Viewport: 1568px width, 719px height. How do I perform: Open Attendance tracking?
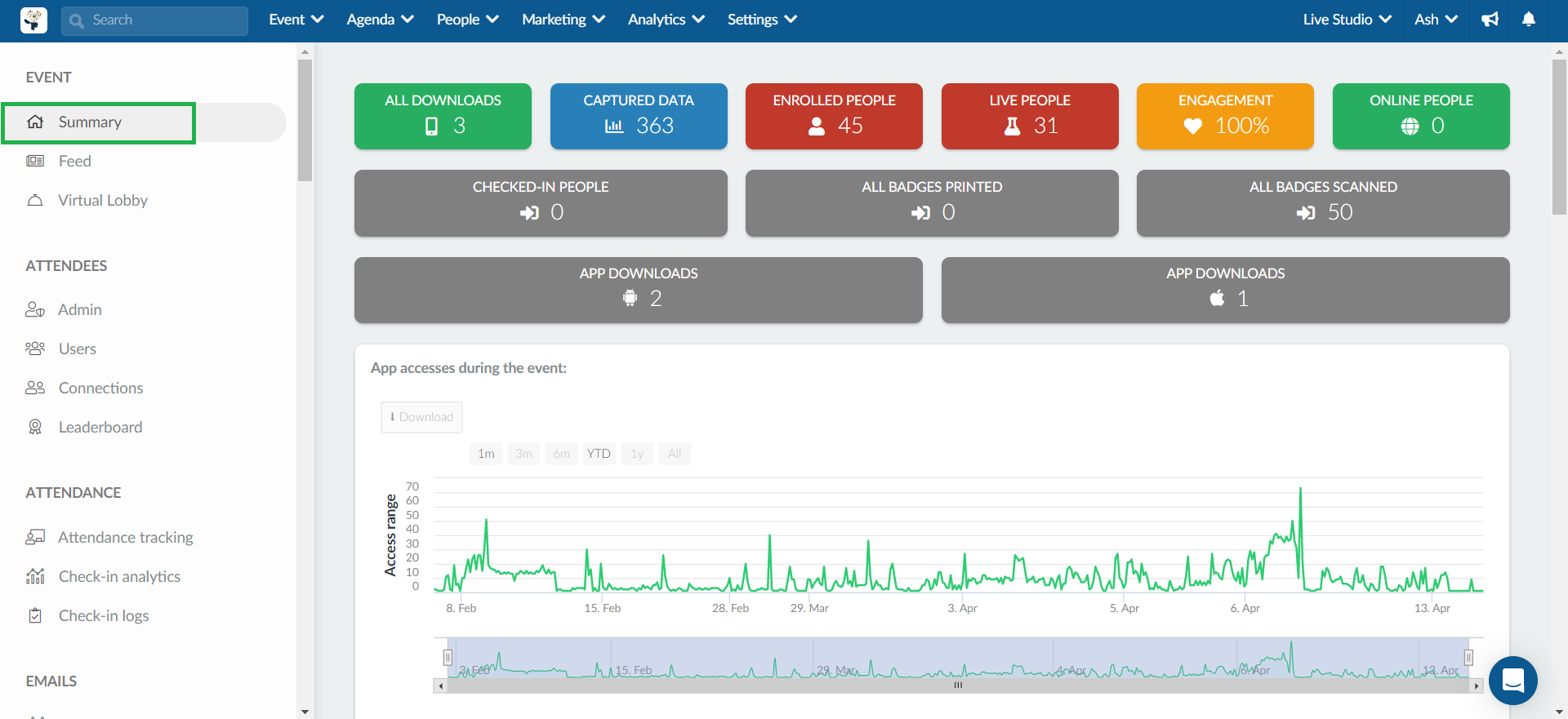[126, 537]
